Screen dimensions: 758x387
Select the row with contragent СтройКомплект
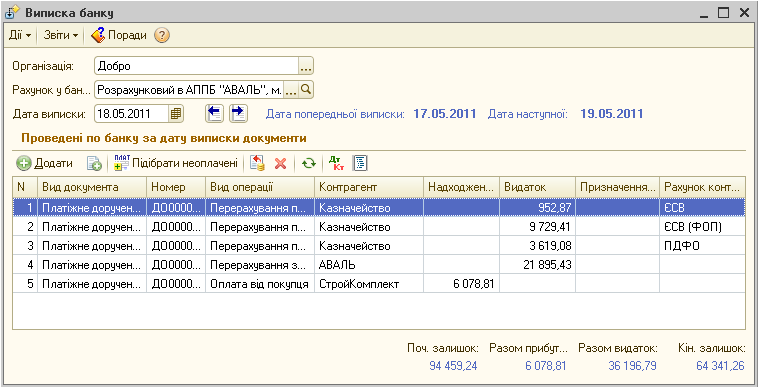tap(379, 284)
